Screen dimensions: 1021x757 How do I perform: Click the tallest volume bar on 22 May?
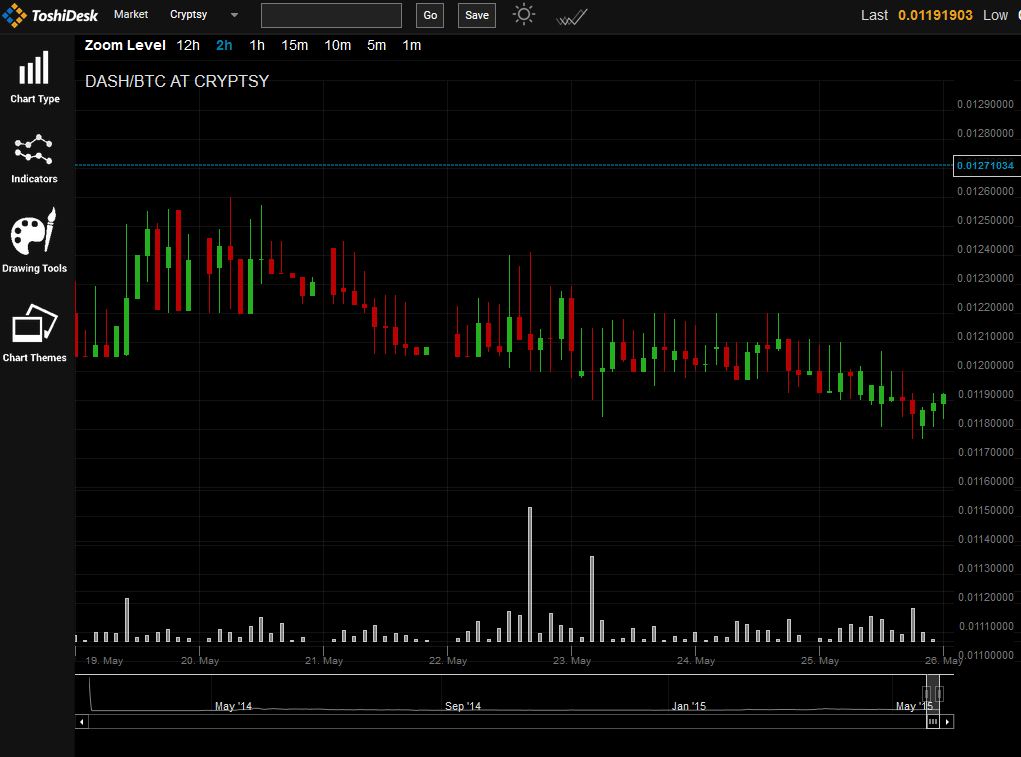click(530, 574)
